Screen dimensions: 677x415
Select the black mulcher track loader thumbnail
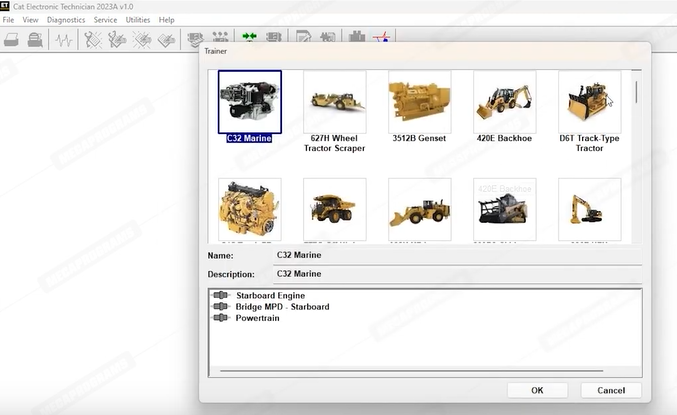point(505,209)
